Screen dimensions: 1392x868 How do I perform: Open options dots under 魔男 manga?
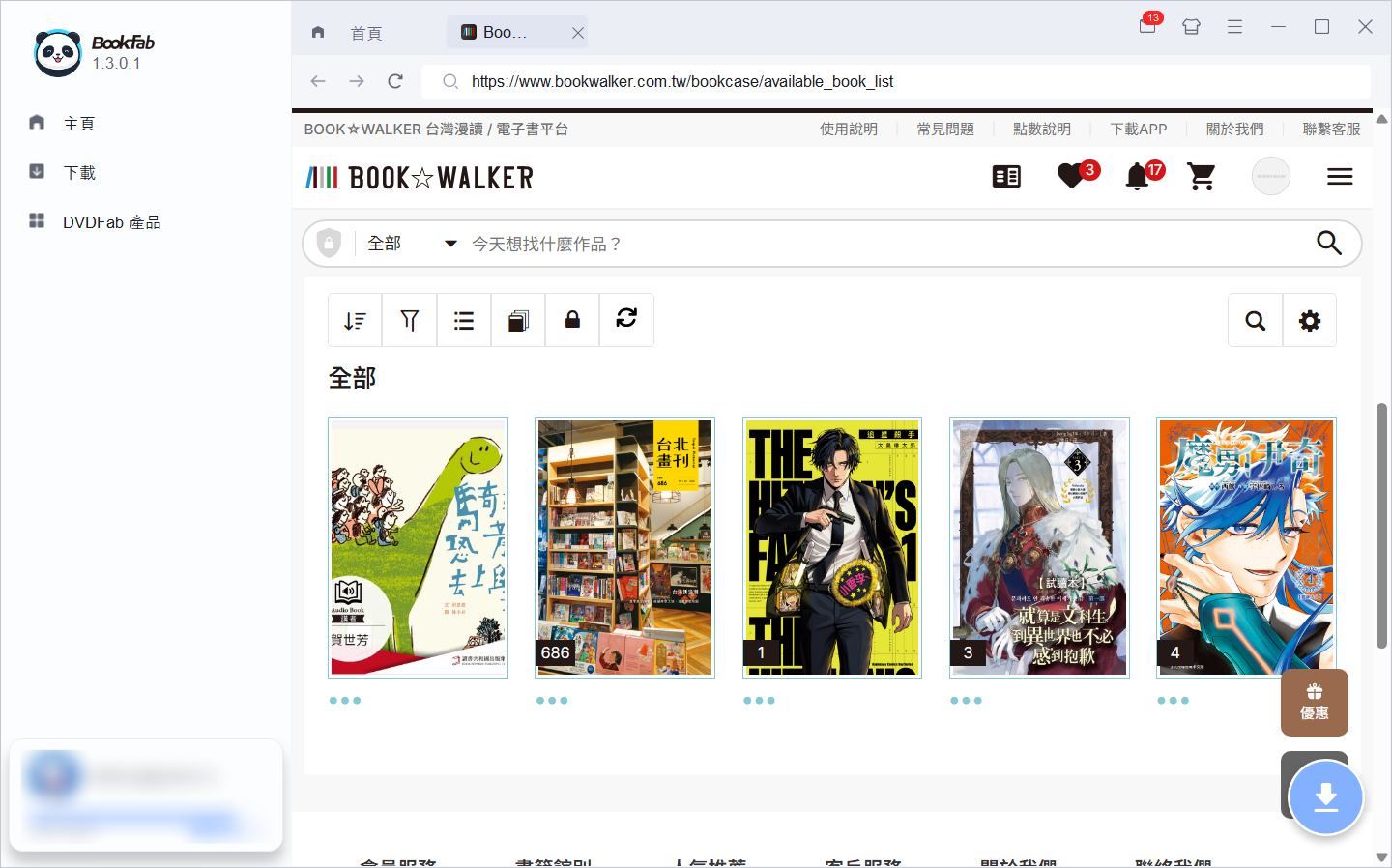point(1173,701)
